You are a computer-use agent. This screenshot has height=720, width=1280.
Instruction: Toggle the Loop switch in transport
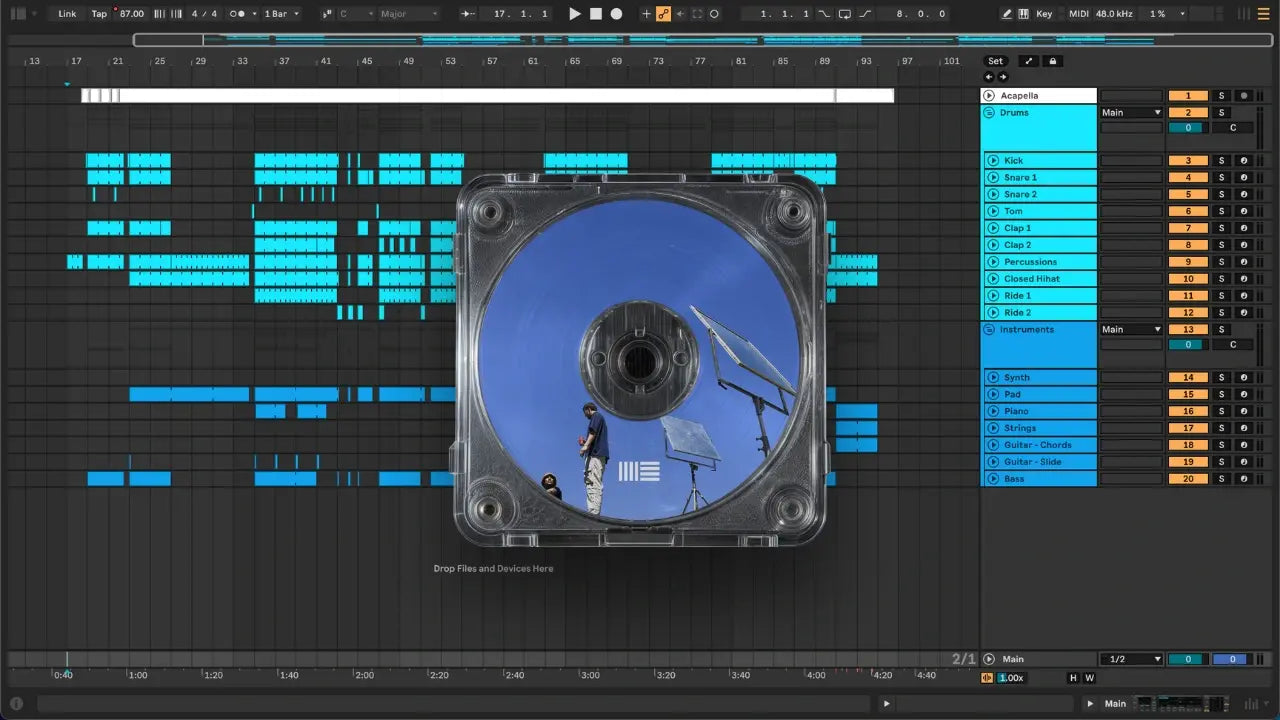[x=845, y=14]
